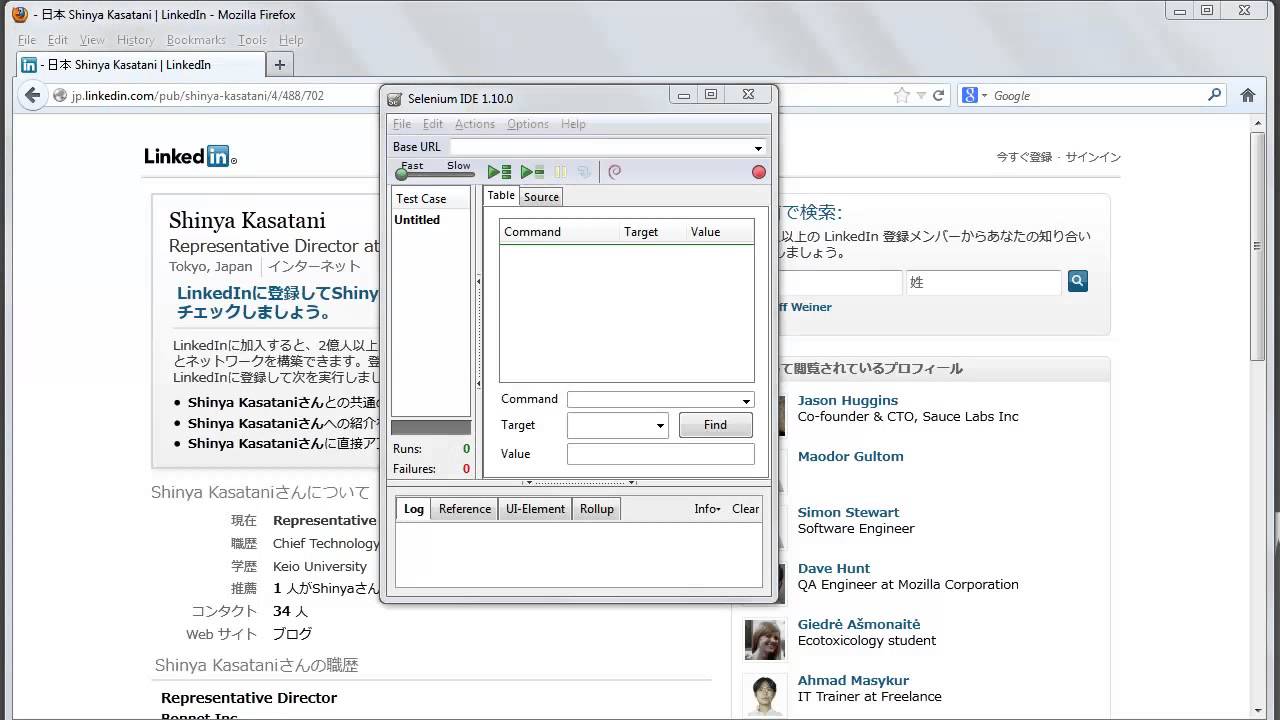Click the Firefox back arrow button
This screenshot has width=1280, height=720.
tap(32, 95)
